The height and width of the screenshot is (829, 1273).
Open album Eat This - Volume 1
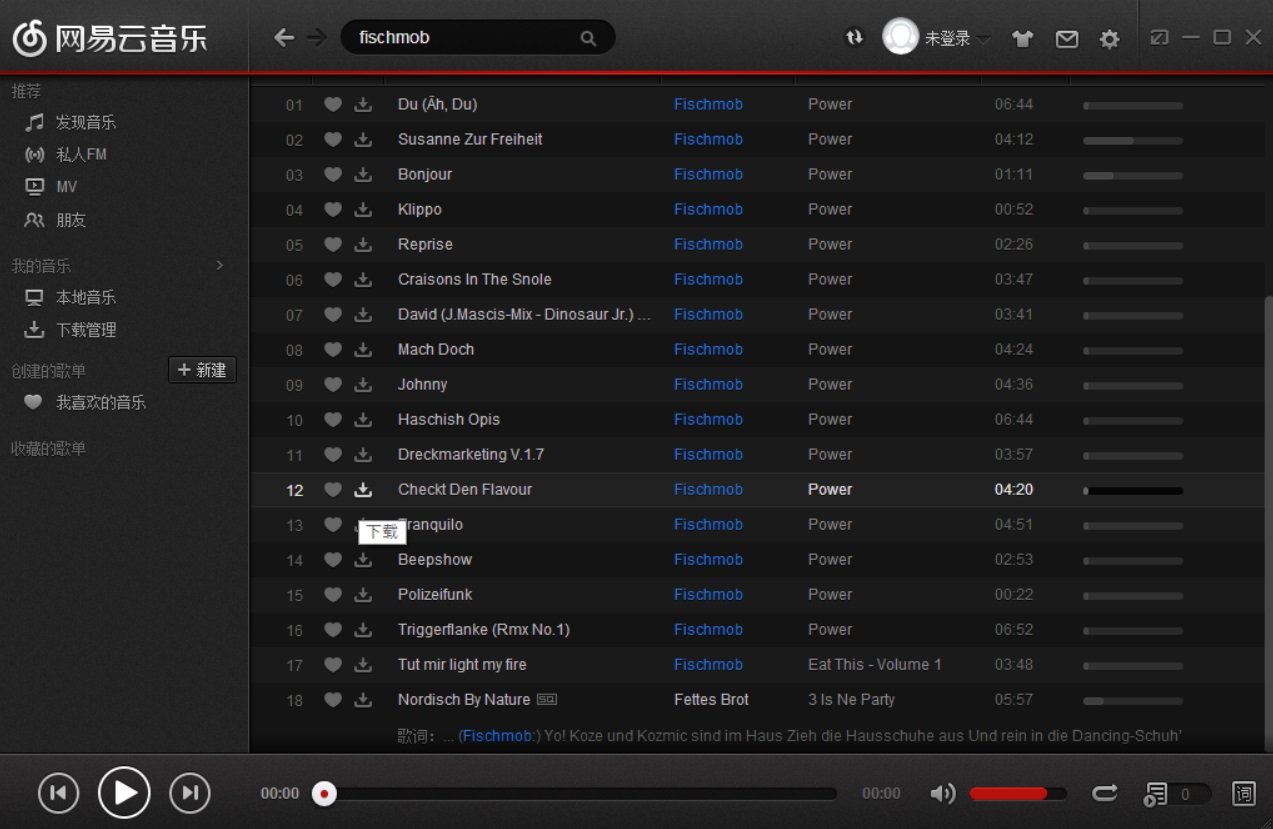pos(875,664)
